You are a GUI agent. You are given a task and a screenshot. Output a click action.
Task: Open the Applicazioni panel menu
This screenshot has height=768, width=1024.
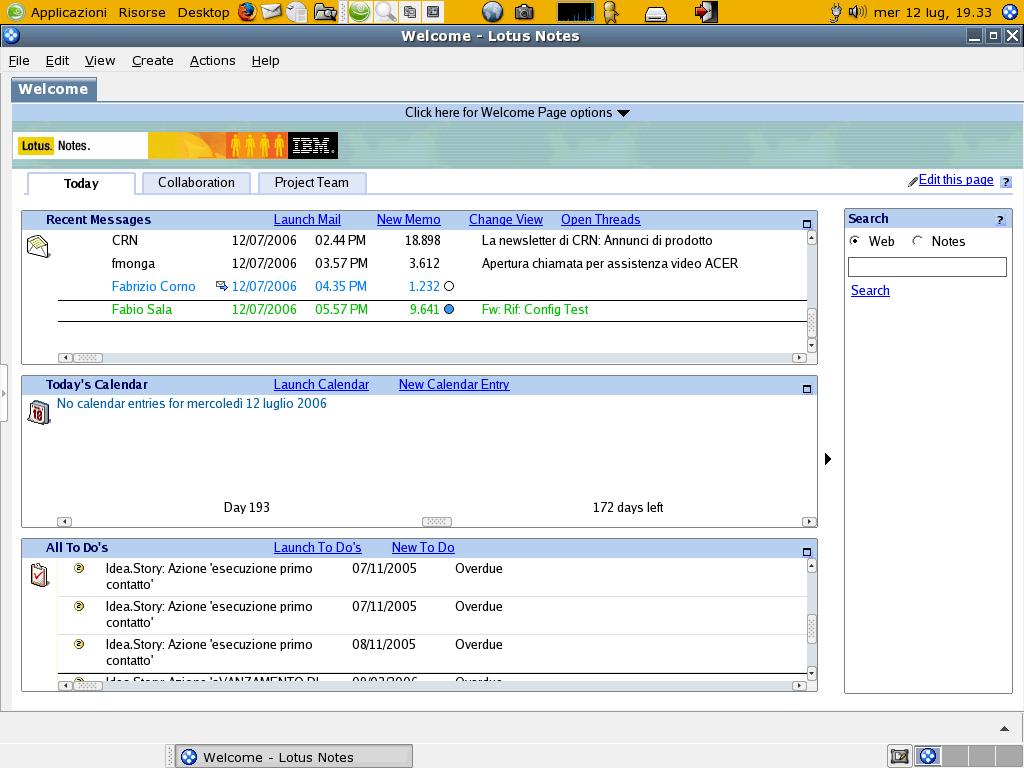pos(69,12)
